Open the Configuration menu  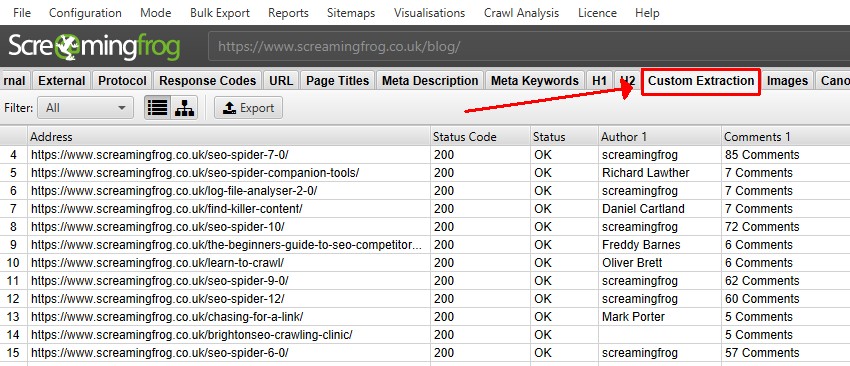[x=85, y=12]
